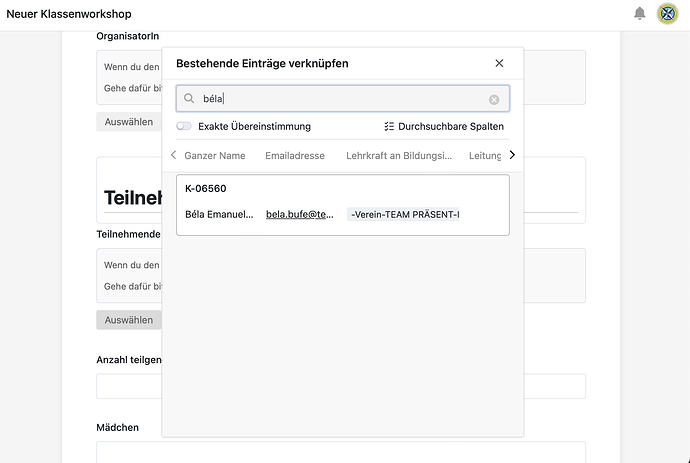The height and width of the screenshot is (463, 690).
Task: Select the Lehrkraft an Bildungsi... column header
Action: 399,156
